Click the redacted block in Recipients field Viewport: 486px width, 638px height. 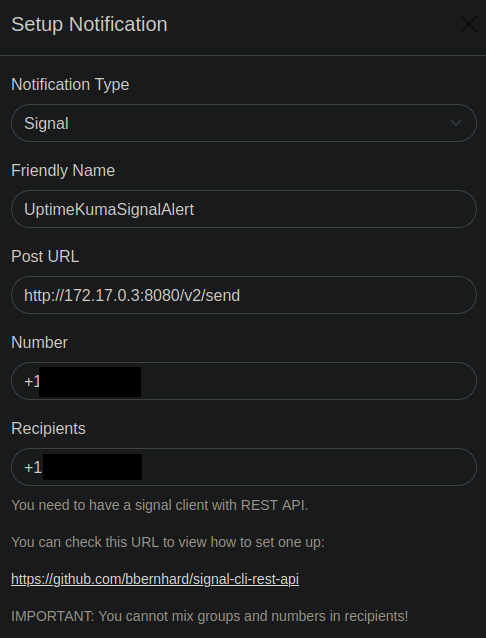92,467
